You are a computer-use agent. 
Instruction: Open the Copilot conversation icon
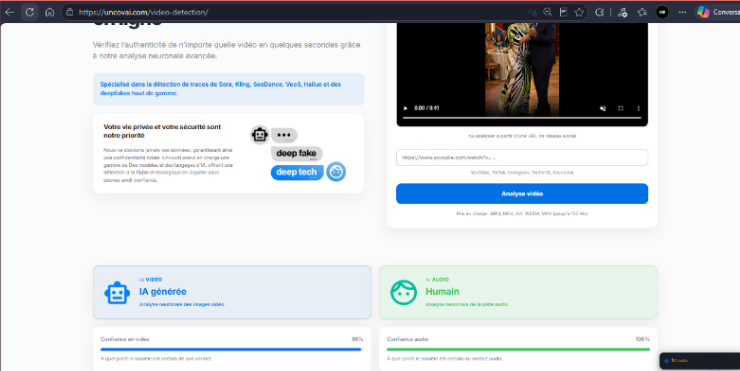pyautogui.click(x=703, y=12)
